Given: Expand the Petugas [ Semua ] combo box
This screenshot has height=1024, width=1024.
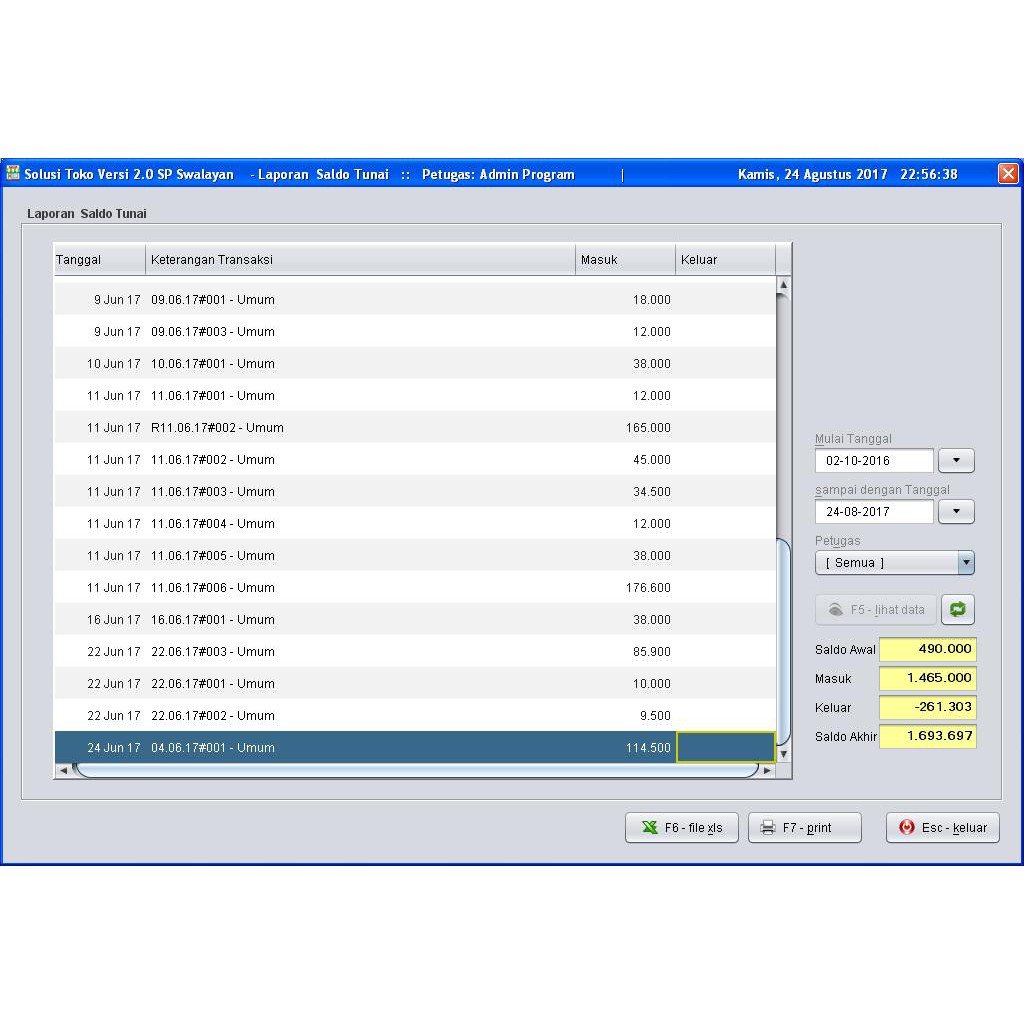Looking at the screenshot, I should [895, 563].
